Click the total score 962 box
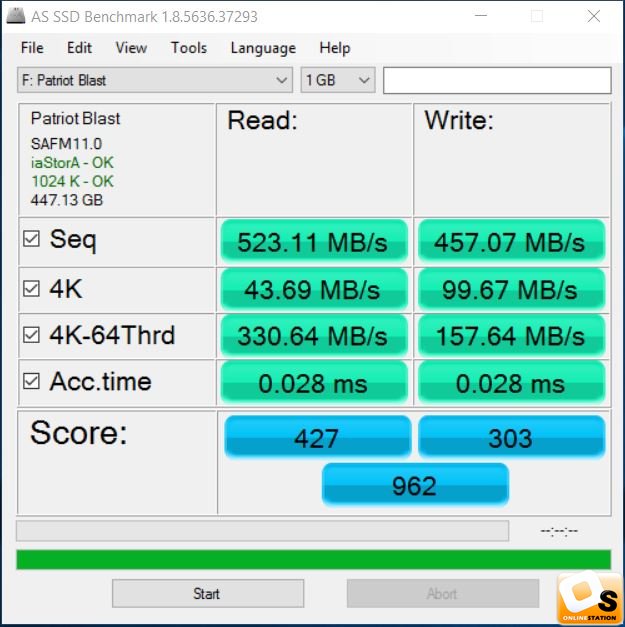 click(x=415, y=485)
